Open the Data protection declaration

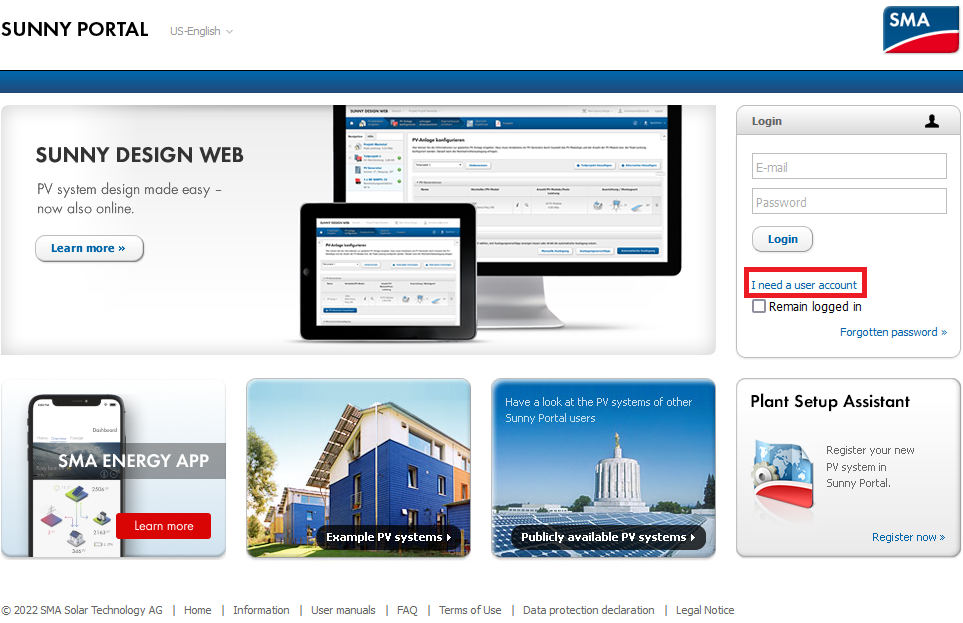(588, 610)
